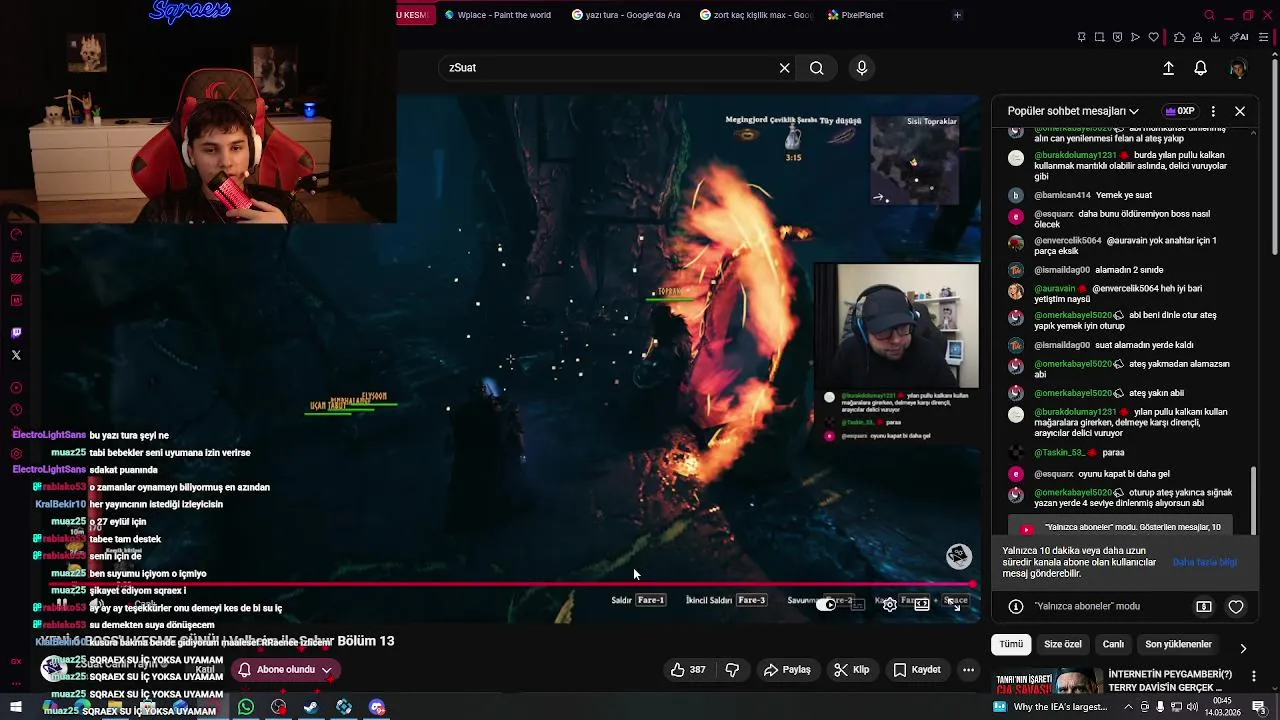The width and height of the screenshot is (1280, 720).
Task: Click the YouTube search magnifier icon
Action: (x=817, y=68)
